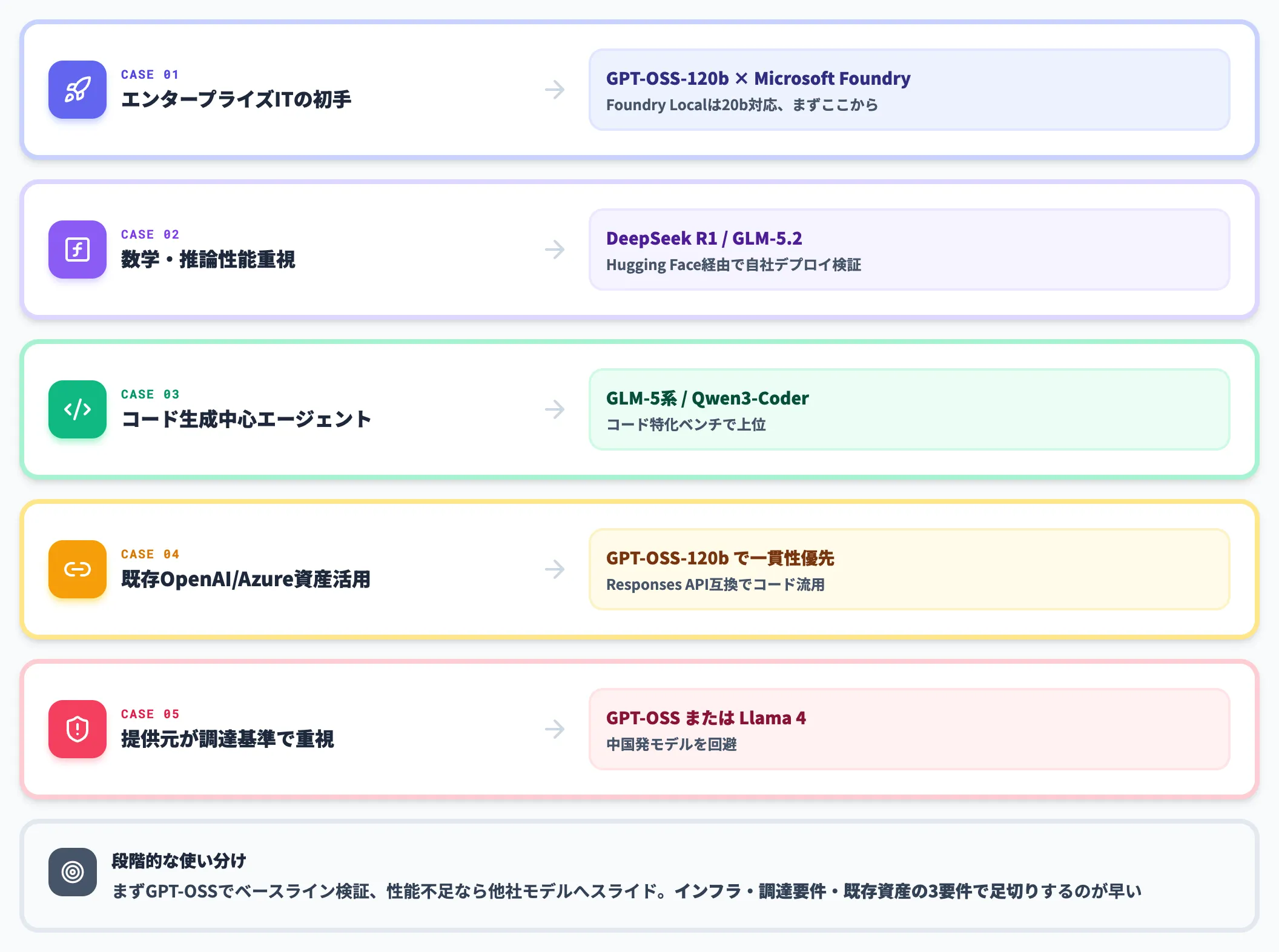This screenshot has width=1279, height=952.
Task: Click the heading 既存OpenAI/Azure資産活用
Action: click(x=245, y=579)
